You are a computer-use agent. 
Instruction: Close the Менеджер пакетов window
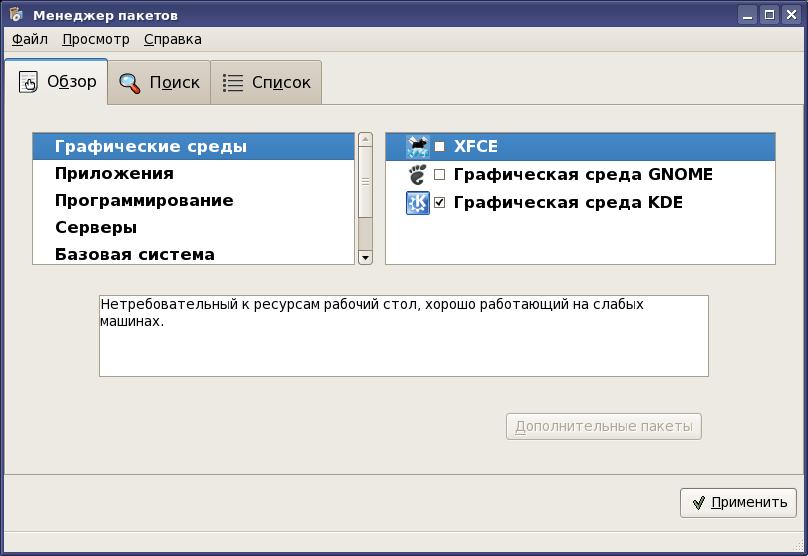pyautogui.click(x=791, y=15)
